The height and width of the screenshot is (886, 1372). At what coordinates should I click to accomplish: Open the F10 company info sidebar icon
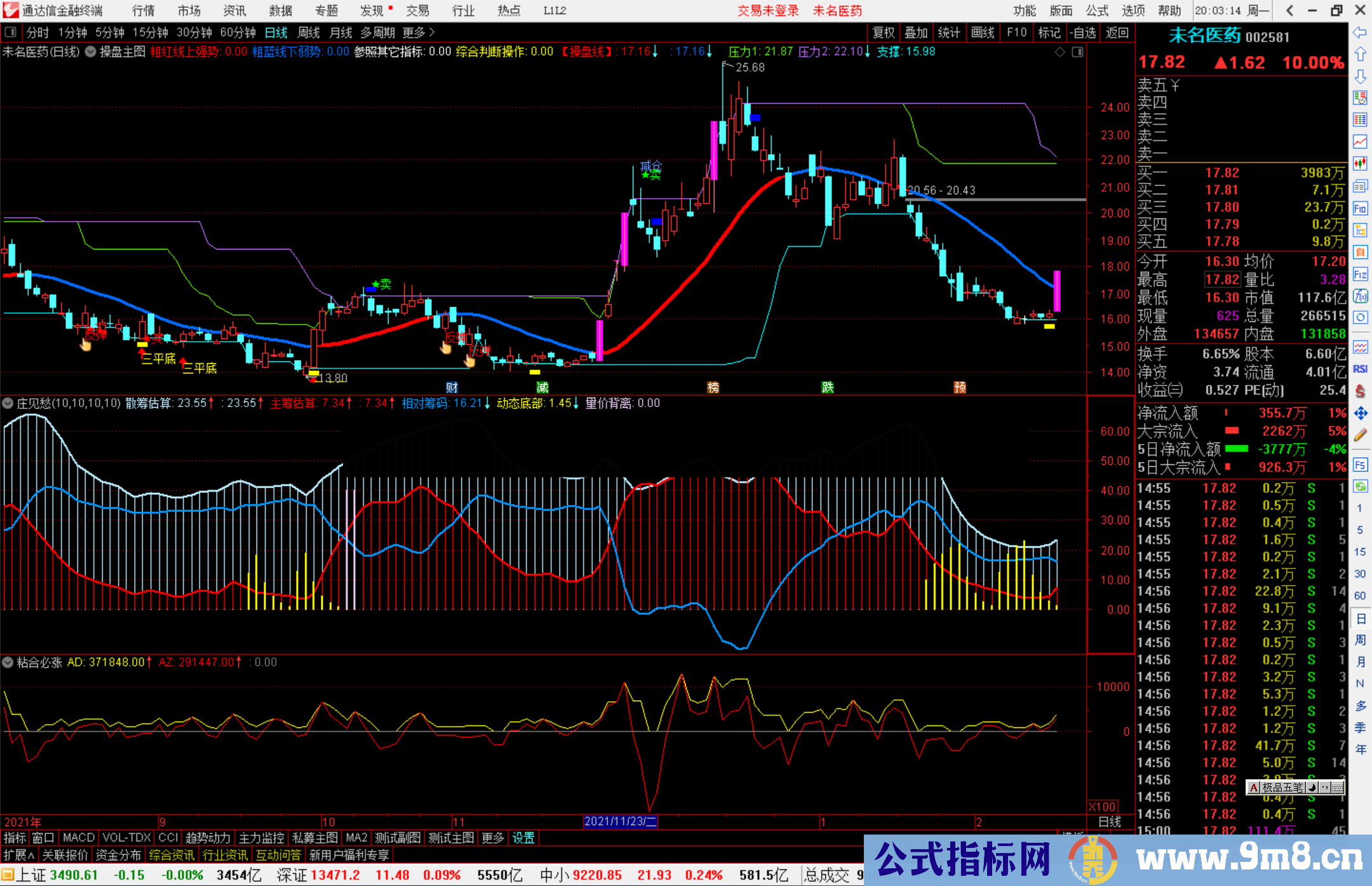[1360, 208]
